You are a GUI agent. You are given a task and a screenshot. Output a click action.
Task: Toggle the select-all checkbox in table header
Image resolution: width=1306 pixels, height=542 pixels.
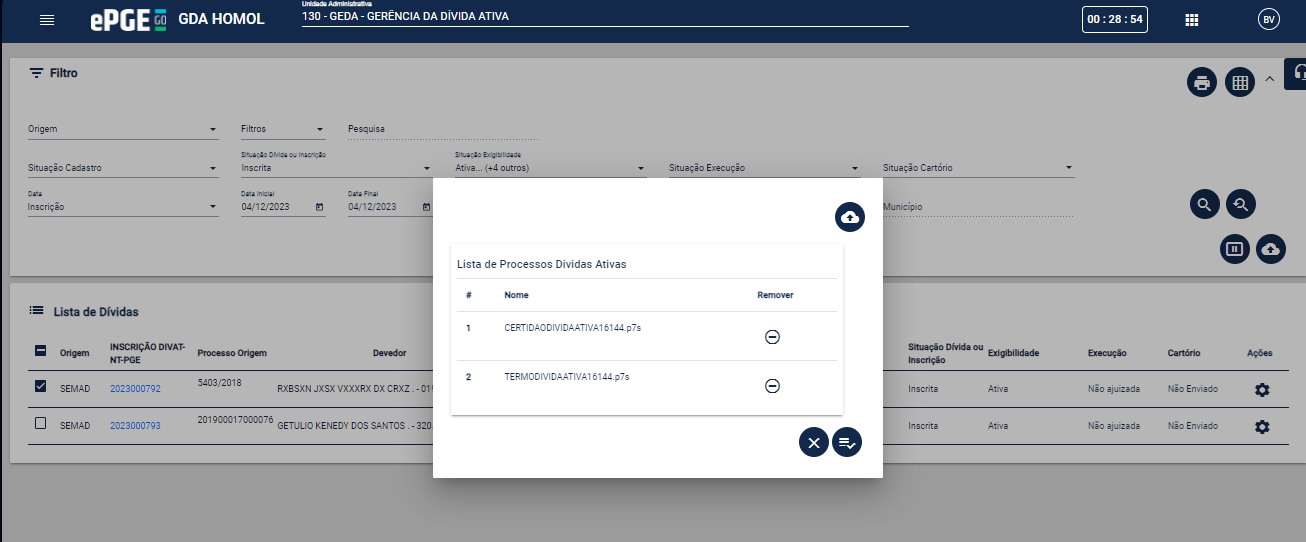[x=41, y=351]
